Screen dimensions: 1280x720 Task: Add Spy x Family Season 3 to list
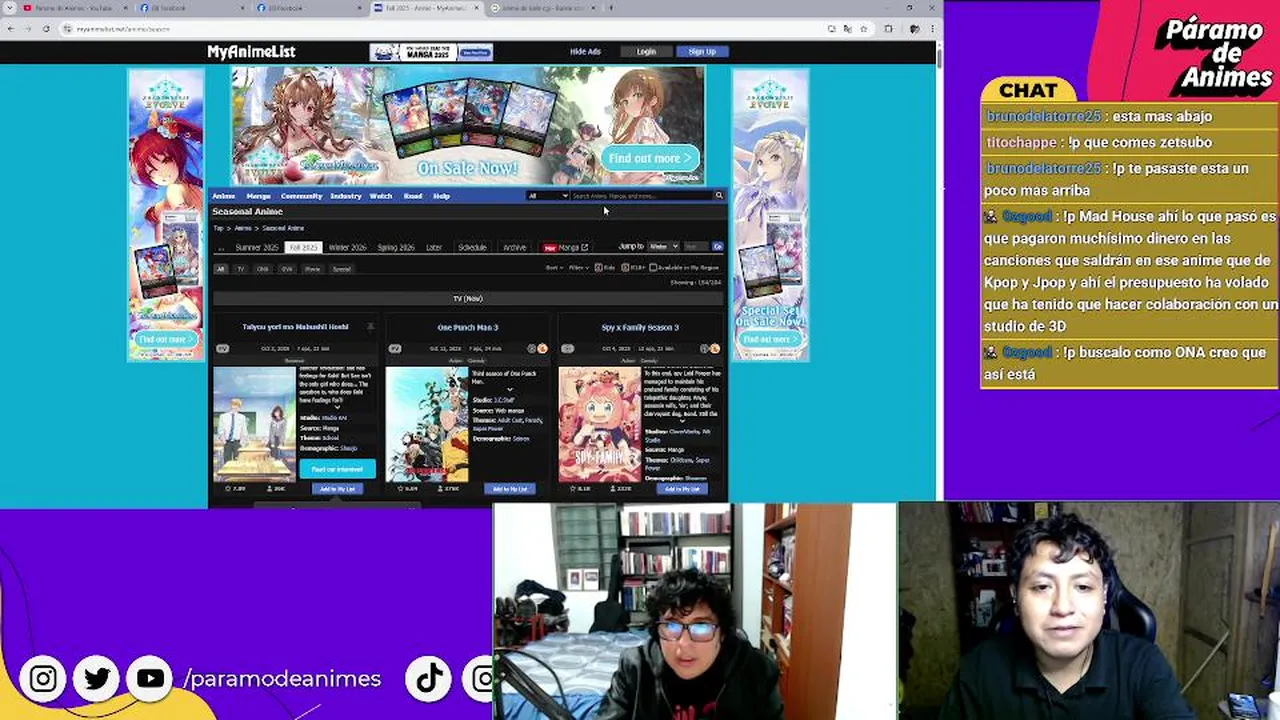[682, 489]
